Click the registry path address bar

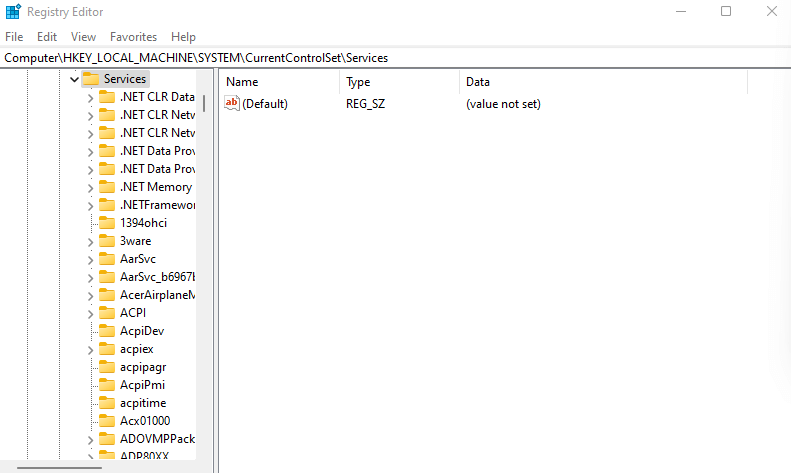(x=396, y=58)
